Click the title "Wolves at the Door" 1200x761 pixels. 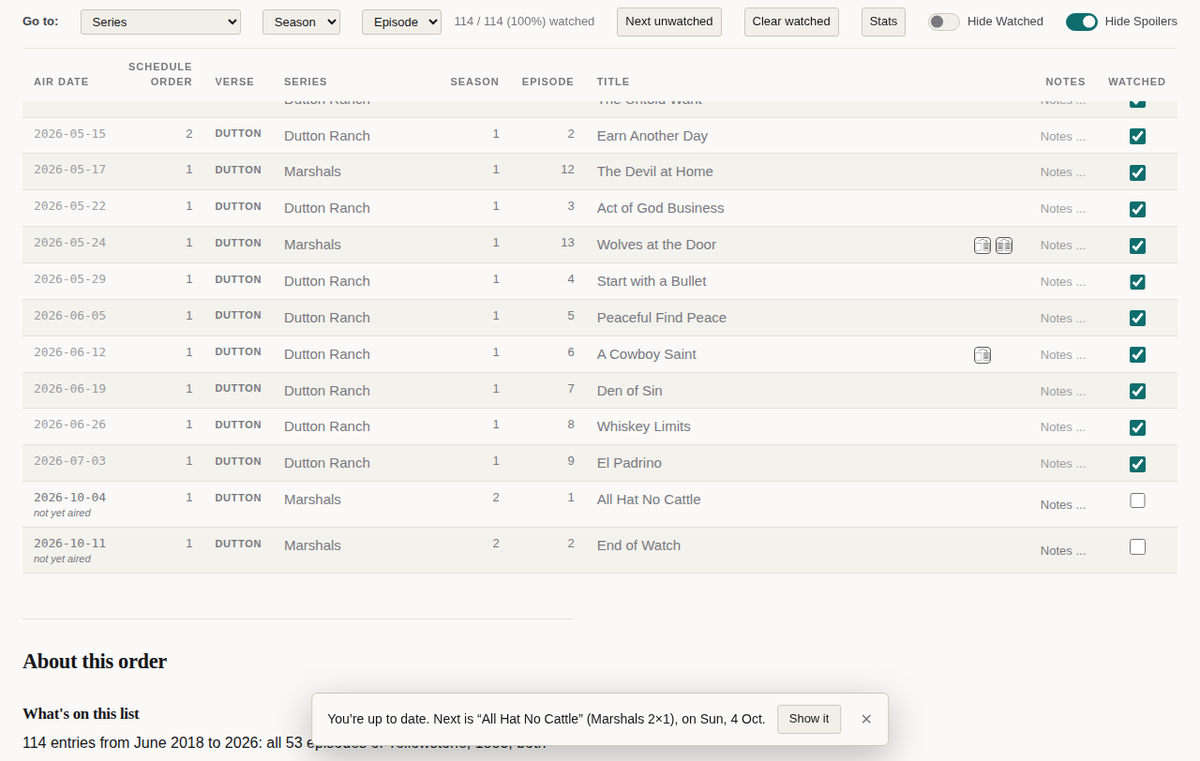(x=657, y=244)
